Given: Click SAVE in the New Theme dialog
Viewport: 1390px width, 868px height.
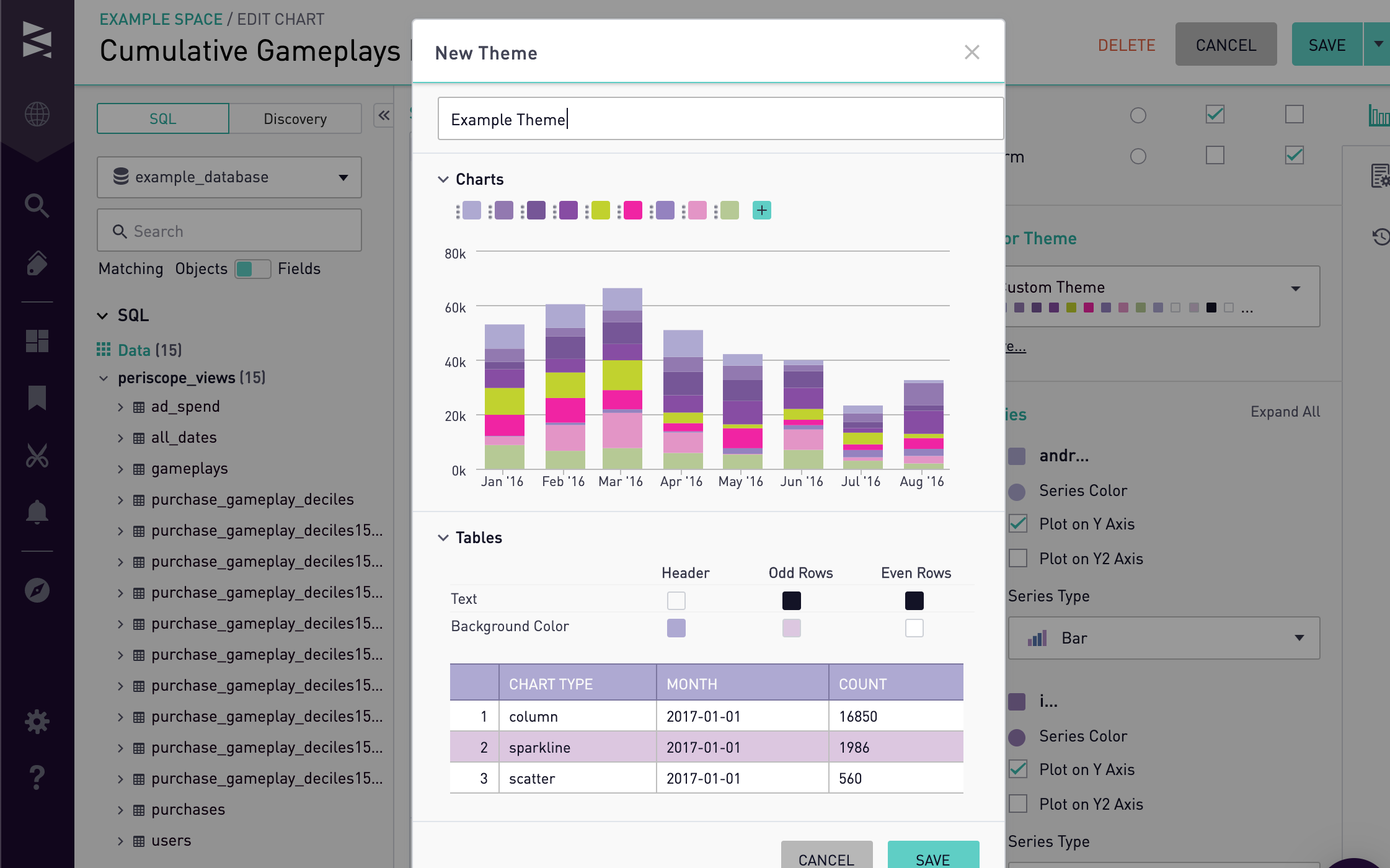Looking at the screenshot, I should click(933, 856).
